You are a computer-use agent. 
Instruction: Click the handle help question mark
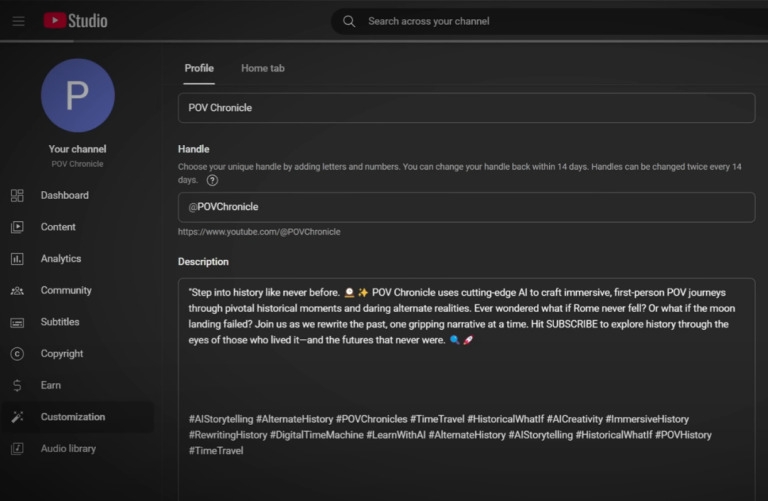point(212,180)
